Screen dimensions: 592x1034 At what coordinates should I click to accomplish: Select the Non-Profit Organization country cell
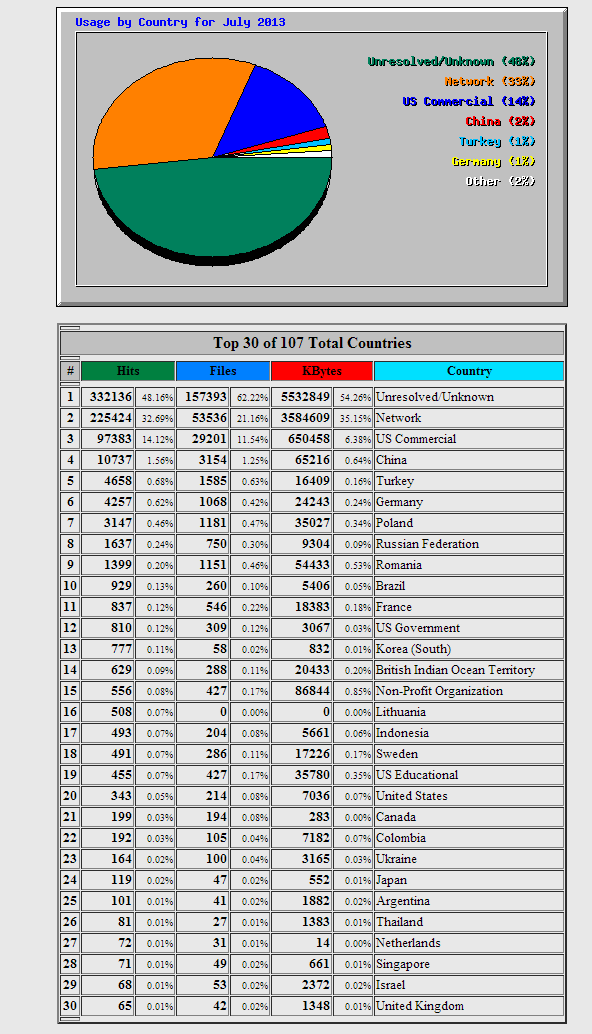coord(469,690)
